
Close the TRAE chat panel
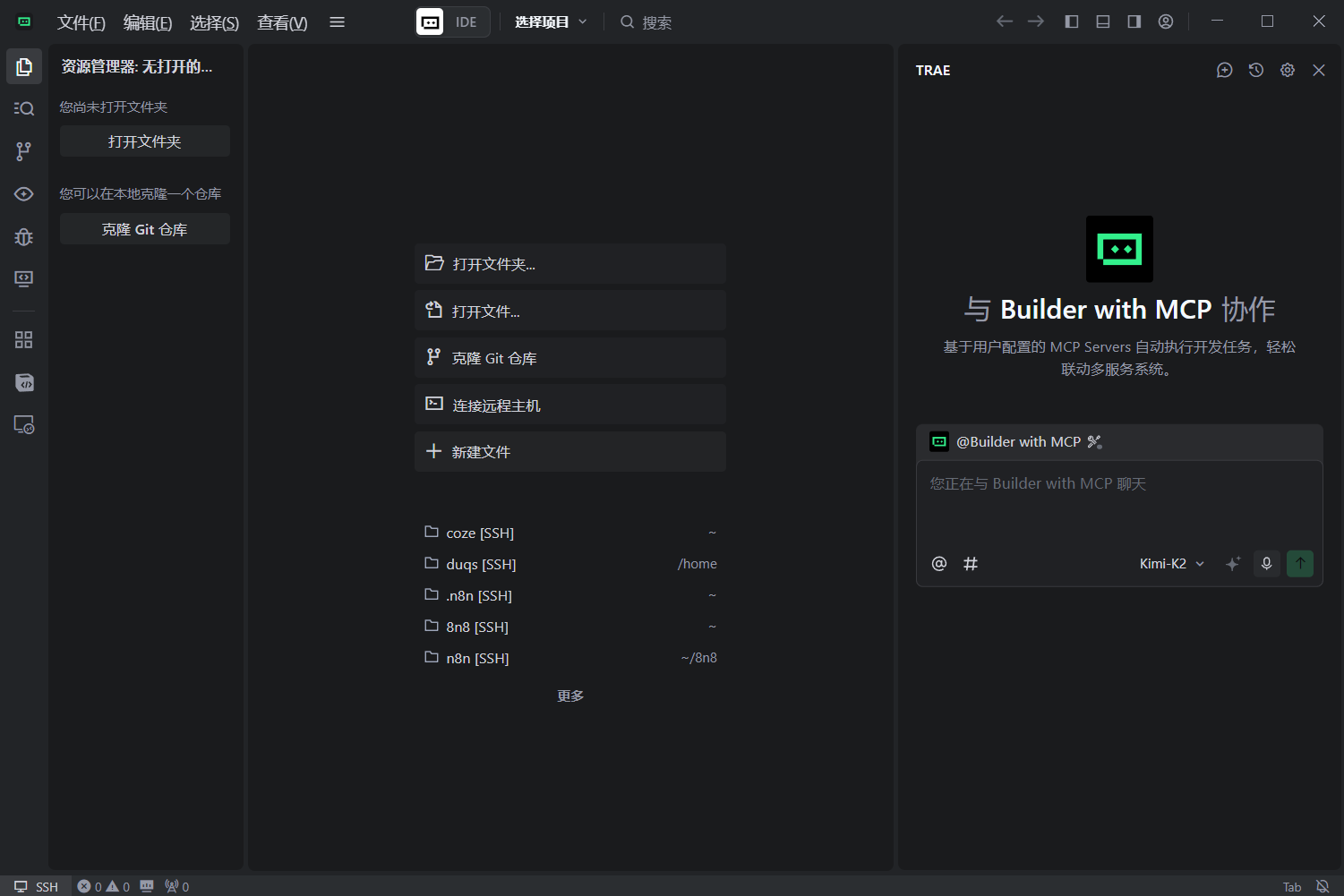[x=1319, y=70]
